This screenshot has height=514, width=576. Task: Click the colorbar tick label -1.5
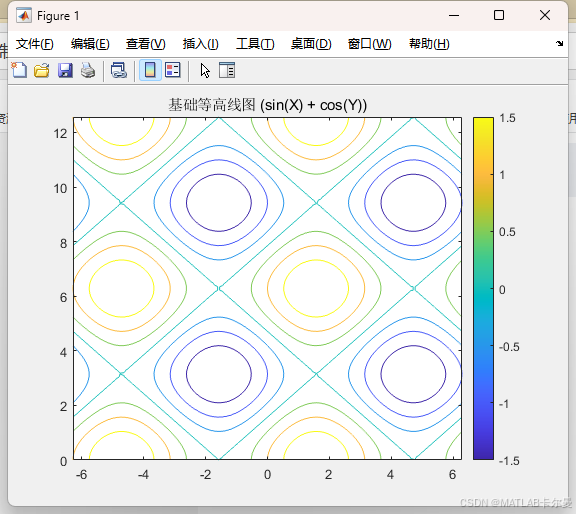[509, 461]
